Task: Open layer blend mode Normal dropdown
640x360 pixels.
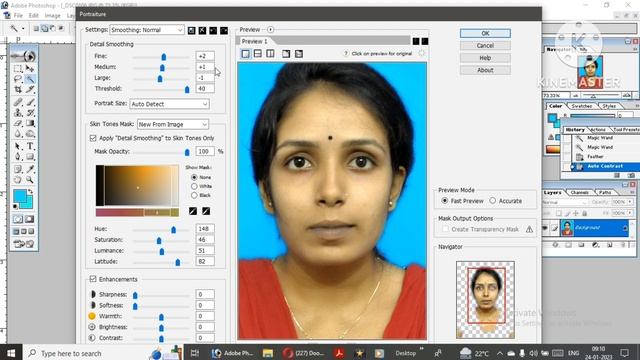Action: pos(565,202)
